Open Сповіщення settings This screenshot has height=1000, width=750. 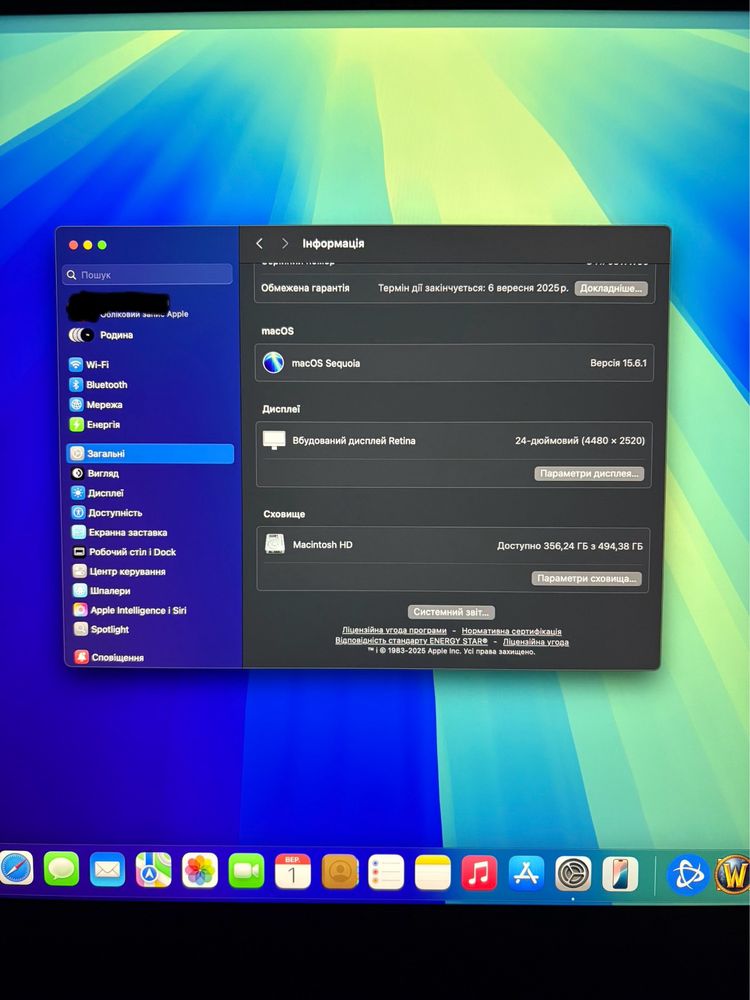tap(109, 657)
